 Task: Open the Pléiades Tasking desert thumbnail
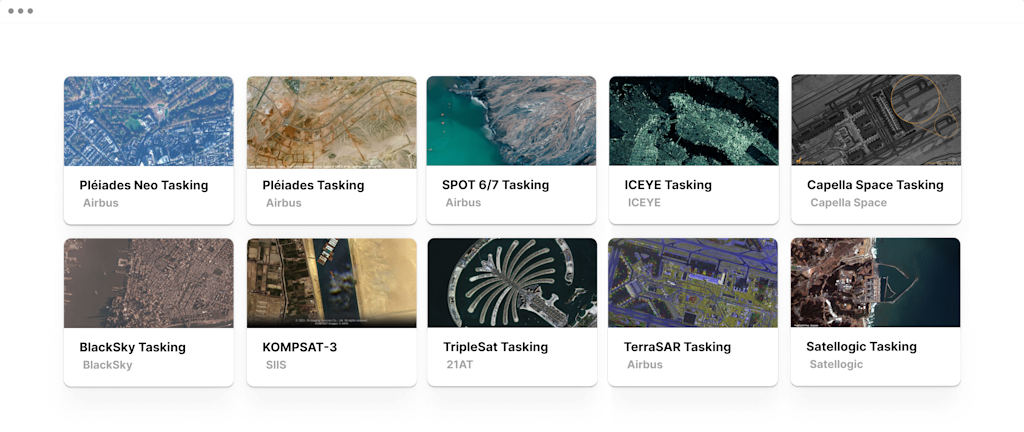[331, 123]
